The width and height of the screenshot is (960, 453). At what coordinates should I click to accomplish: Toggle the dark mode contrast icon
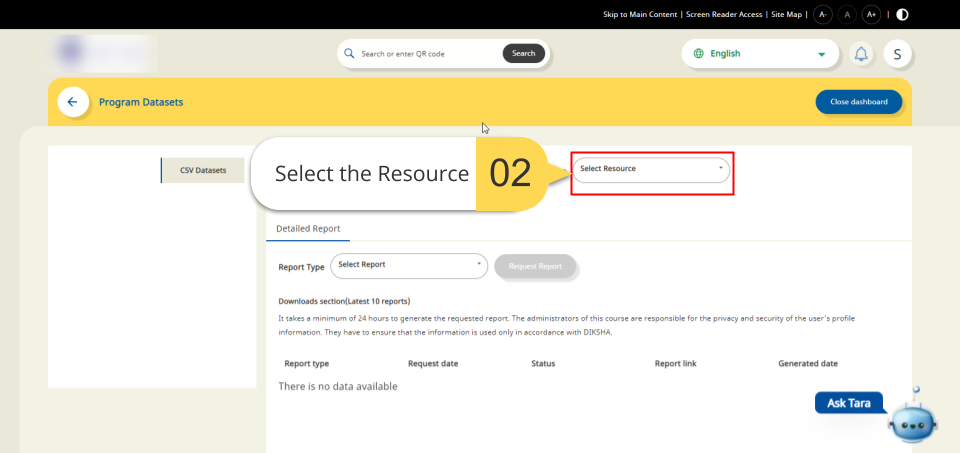pyautogui.click(x=903, y=14)
